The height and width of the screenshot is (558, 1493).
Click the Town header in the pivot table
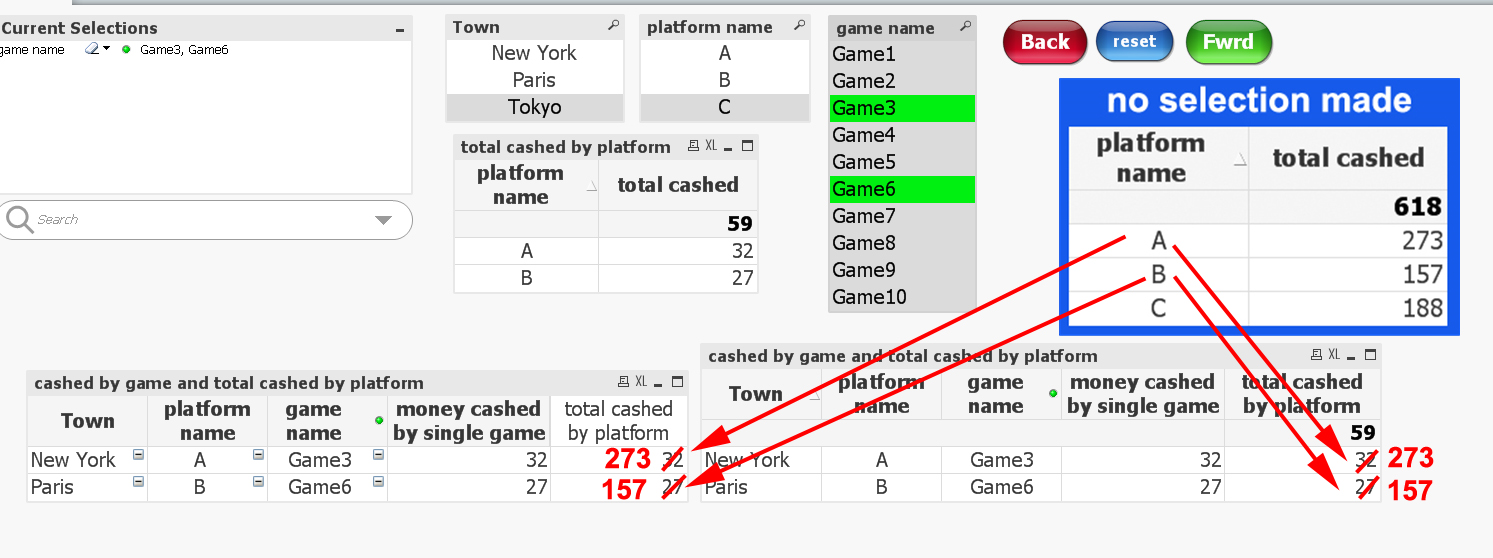[x=88, y=421]
